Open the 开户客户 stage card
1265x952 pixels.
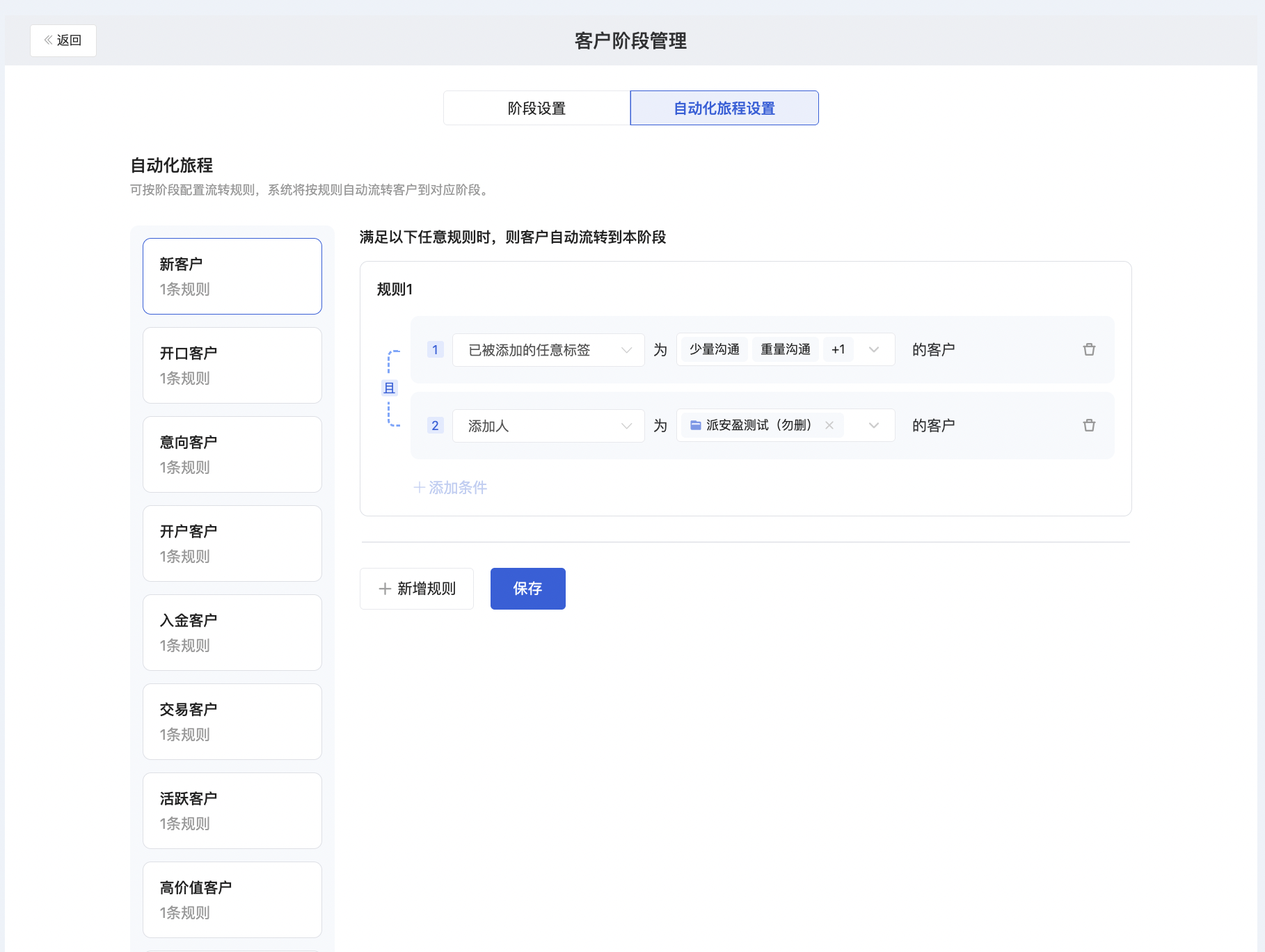click(232, 544)
